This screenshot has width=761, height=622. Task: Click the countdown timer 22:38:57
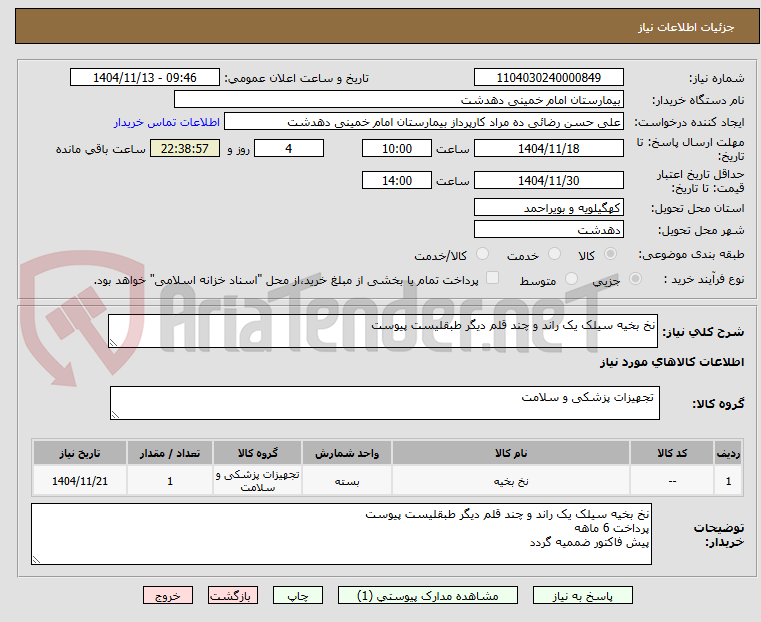coord(185,148)
